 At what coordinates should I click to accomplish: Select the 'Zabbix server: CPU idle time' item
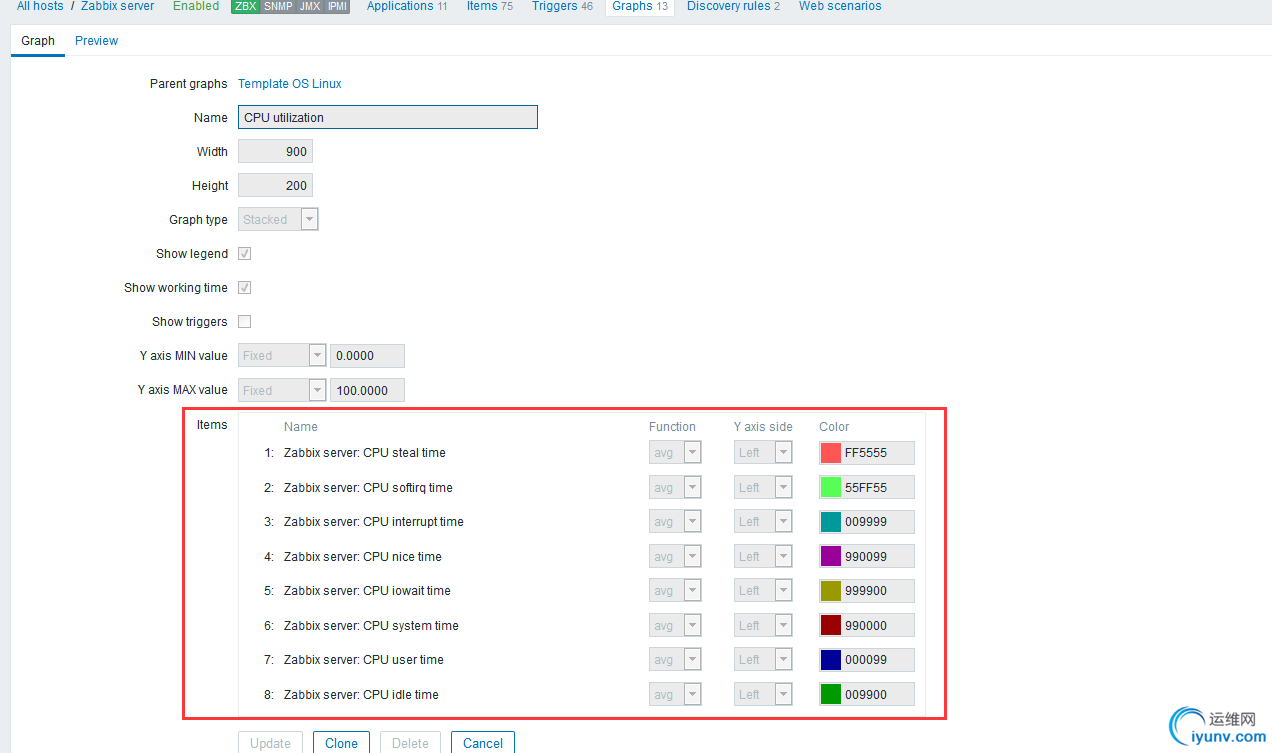361,695
